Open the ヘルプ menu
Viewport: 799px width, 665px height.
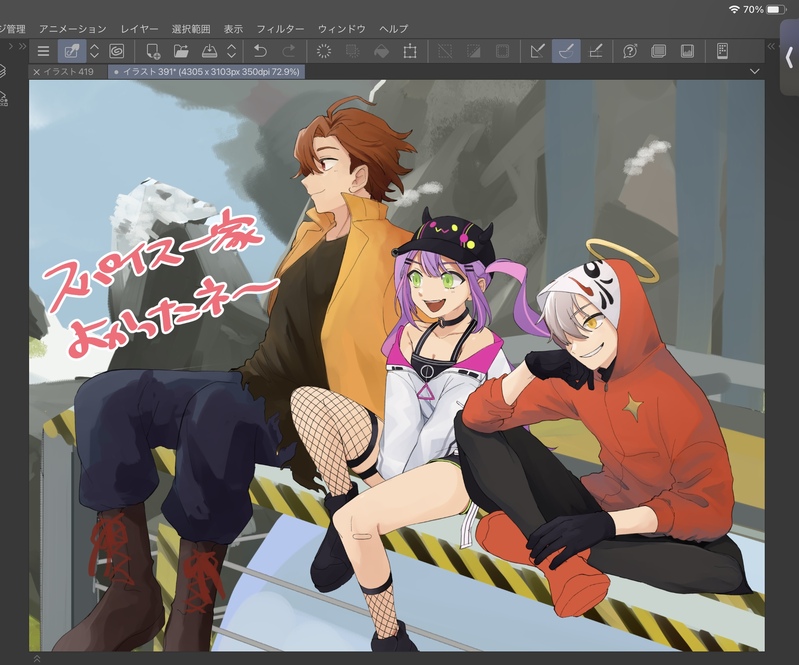coord(393,29)
